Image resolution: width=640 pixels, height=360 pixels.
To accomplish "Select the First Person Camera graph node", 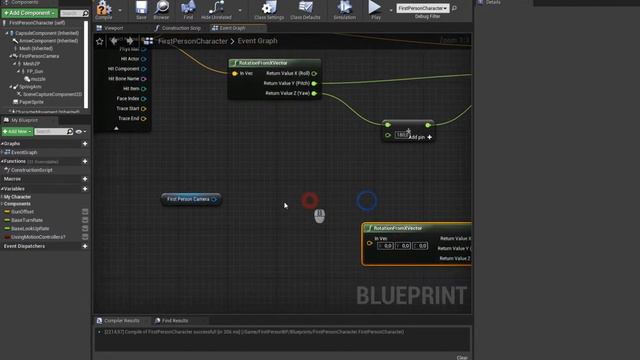I will (191, 199).
